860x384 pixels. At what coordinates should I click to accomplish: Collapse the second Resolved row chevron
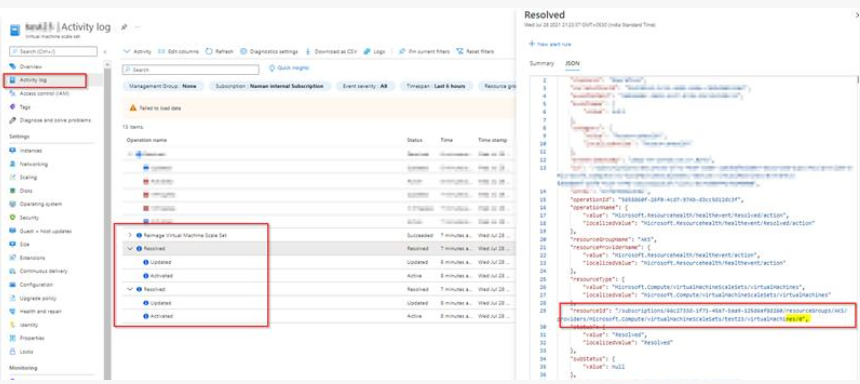point(130,289)
